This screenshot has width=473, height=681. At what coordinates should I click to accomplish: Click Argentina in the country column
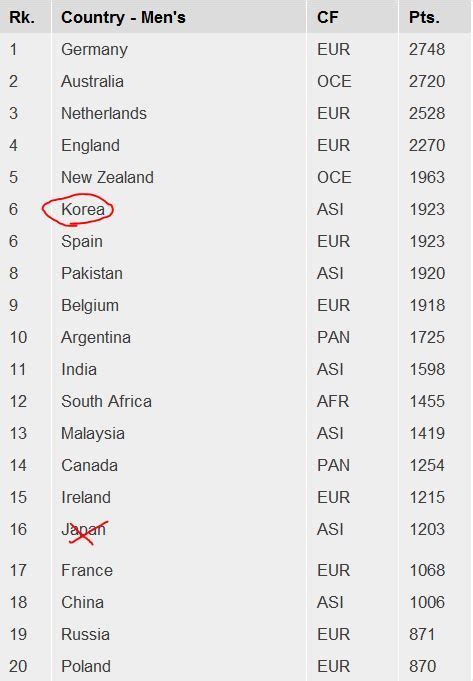96,337
